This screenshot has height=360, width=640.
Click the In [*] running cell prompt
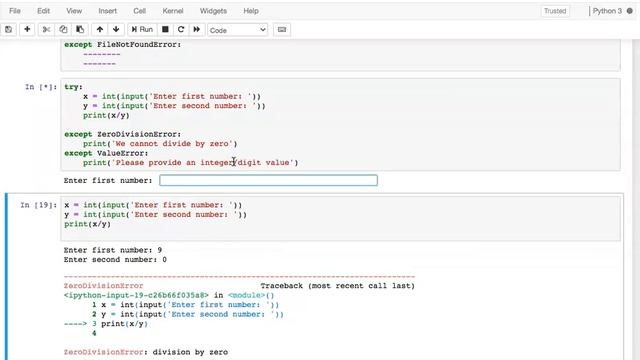(41, 87)
